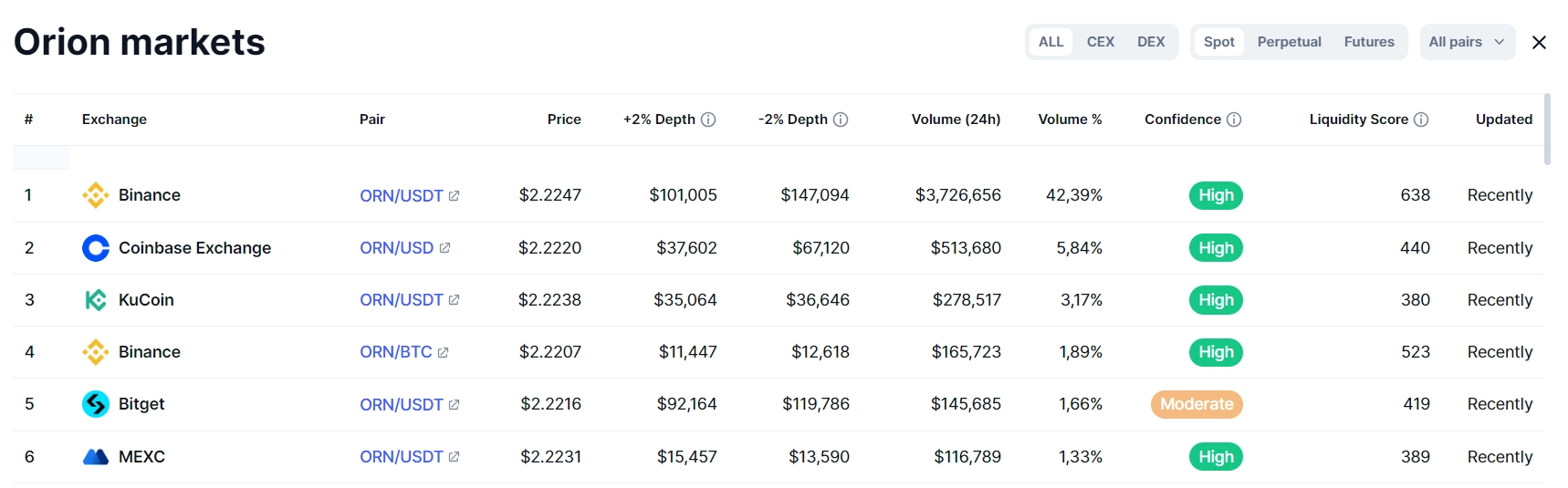
Task: Select the Spot market type
Action: 1219,42
